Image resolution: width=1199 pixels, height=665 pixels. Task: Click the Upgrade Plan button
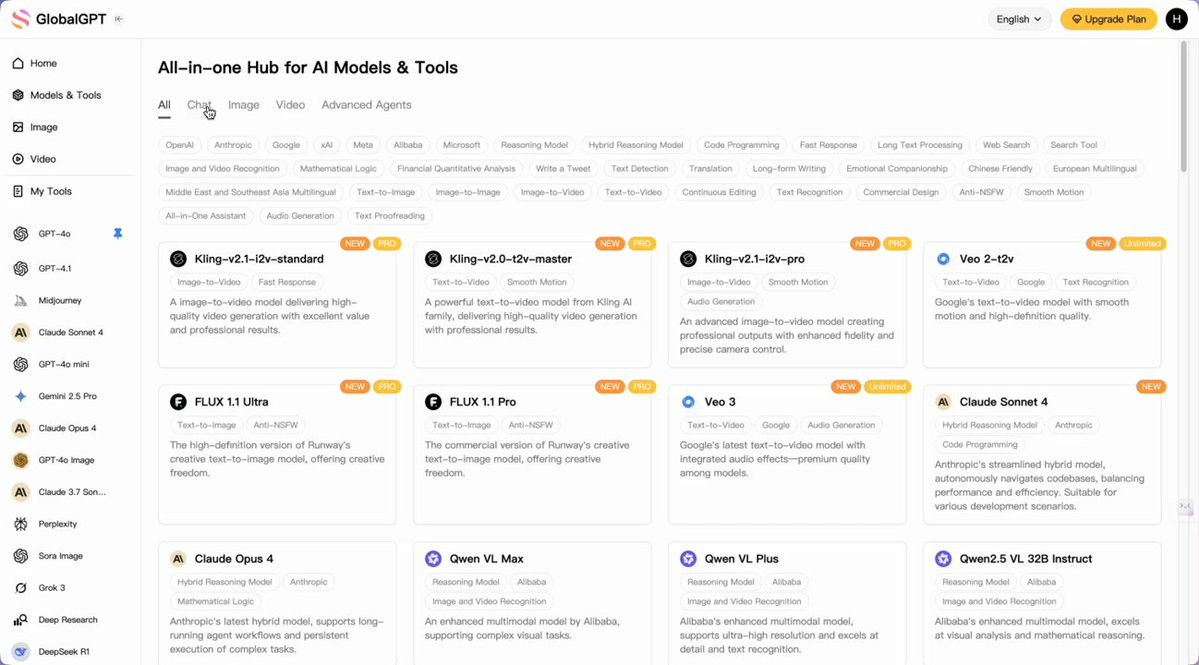[x=1109, y=19]
